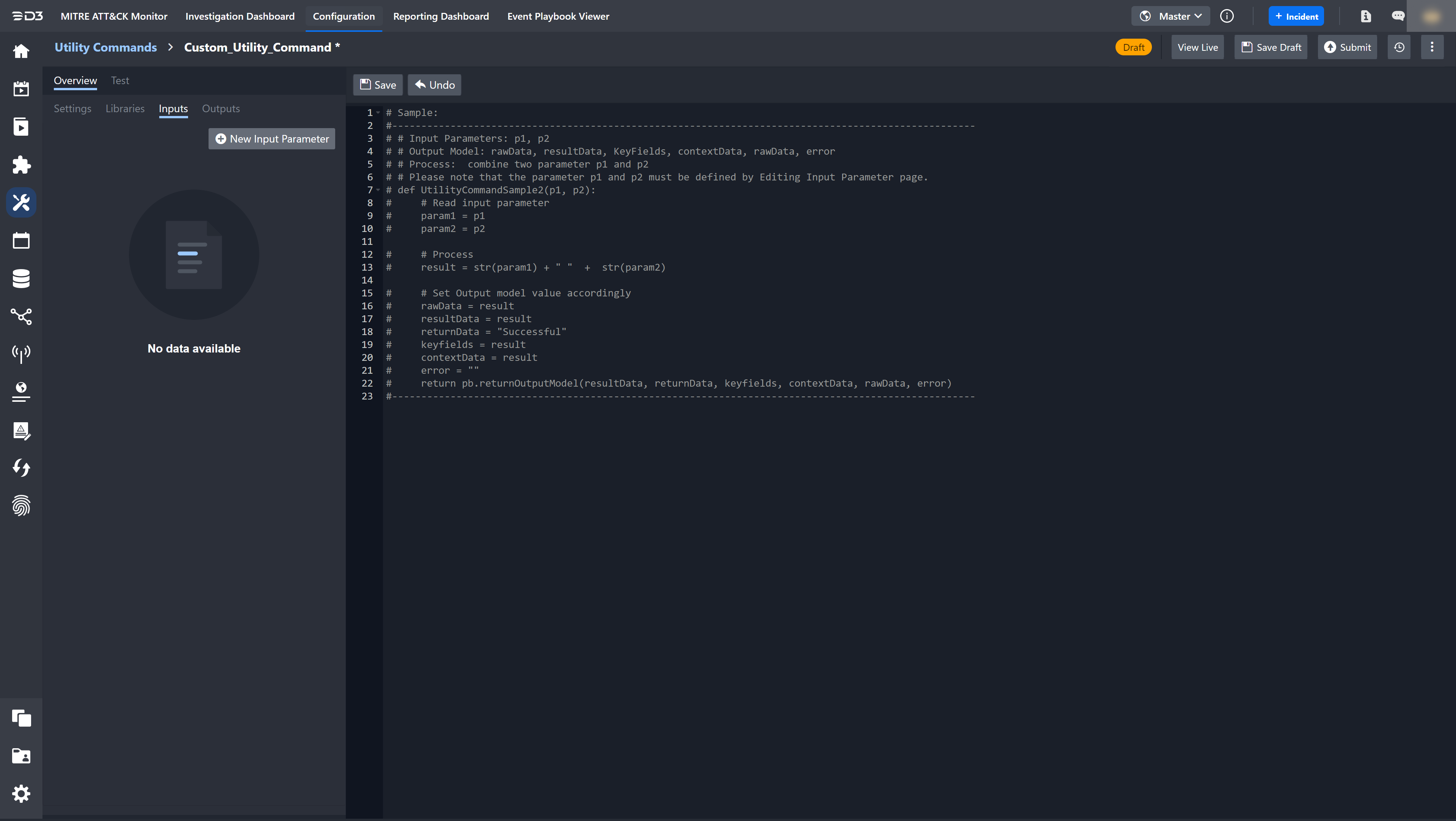Collapse the code fold at line 7
Image resolution: width=1456 pixels, height=821 pixels.
[x=379, y=190]
